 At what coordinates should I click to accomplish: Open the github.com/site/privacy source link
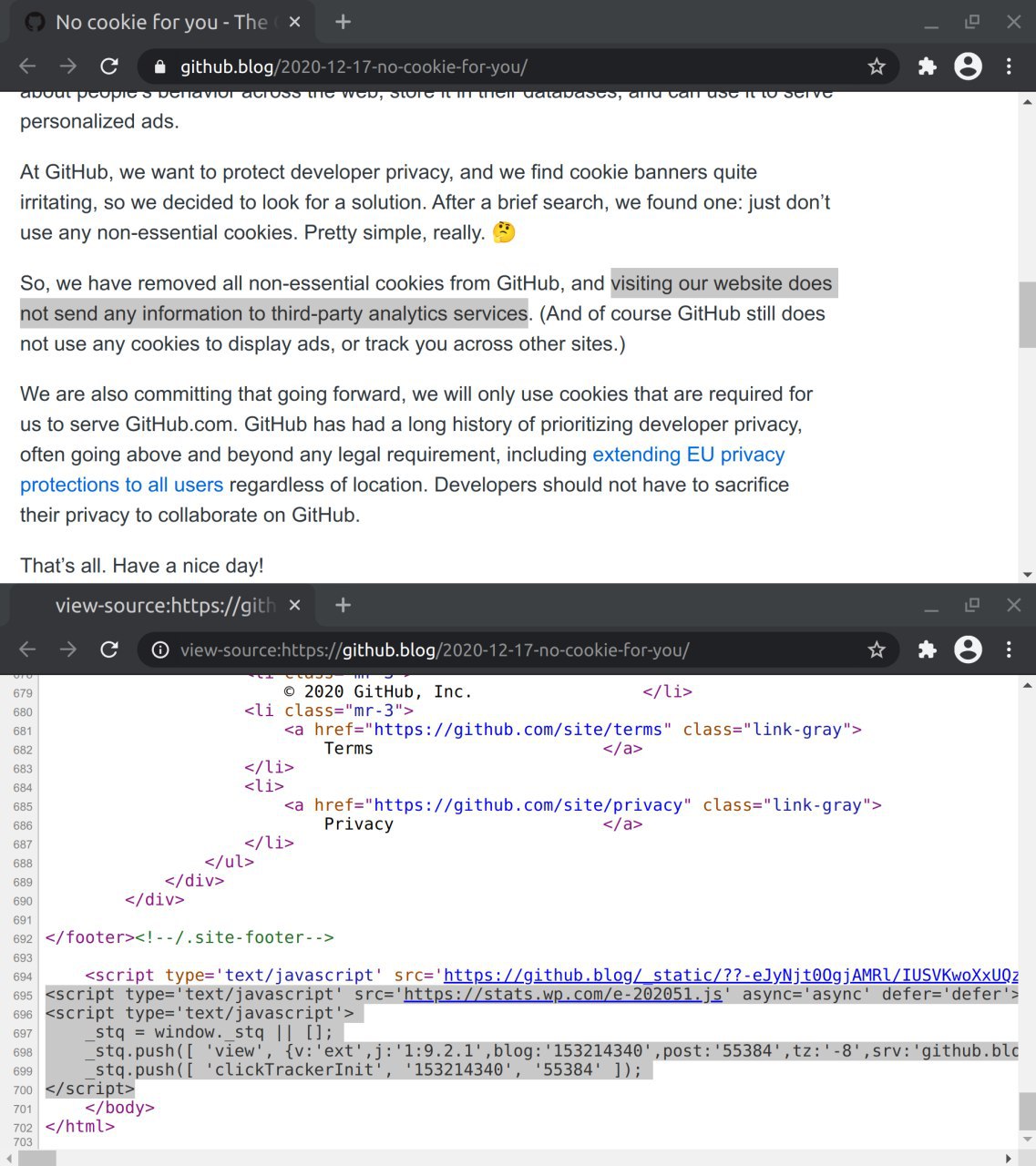tap(528, 805)
